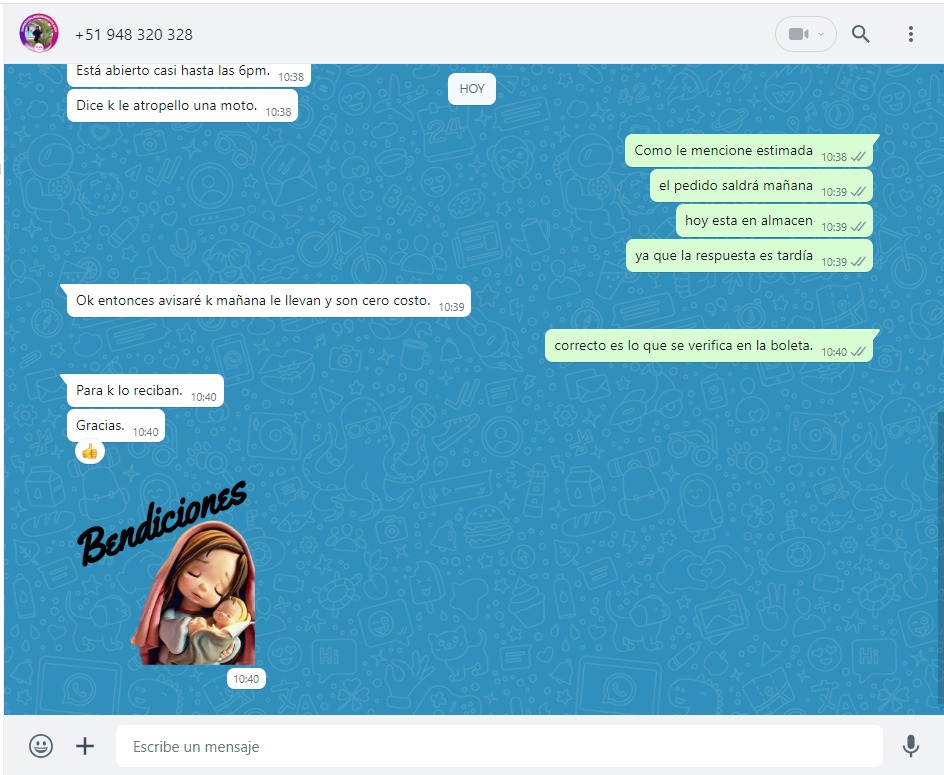Viewport: 944px width, 775px height.
Task: Start a video call with contact
Action: pos(797,34)
